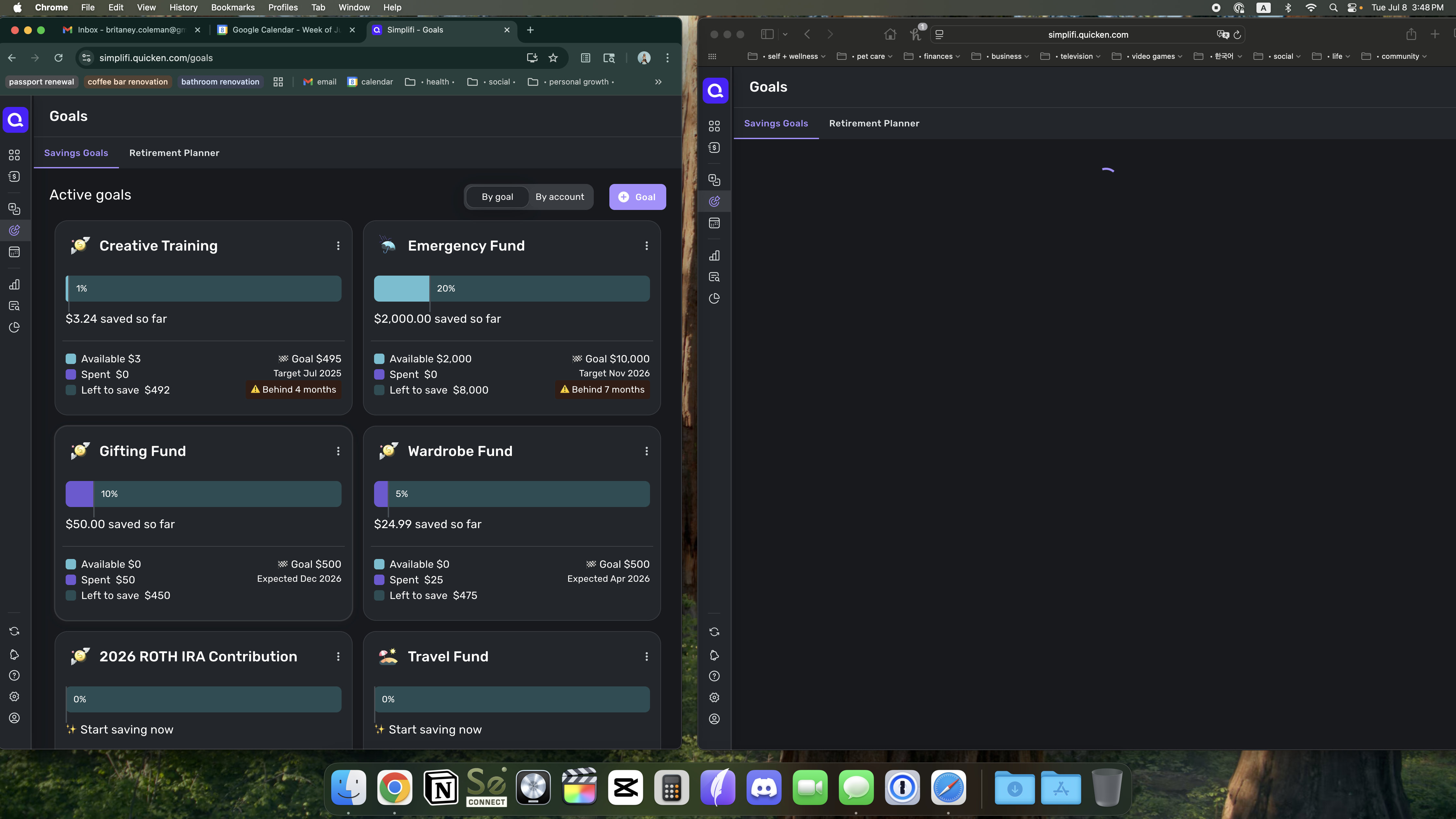
Task: Bookmark the page with the star icon
Action: 553,58
